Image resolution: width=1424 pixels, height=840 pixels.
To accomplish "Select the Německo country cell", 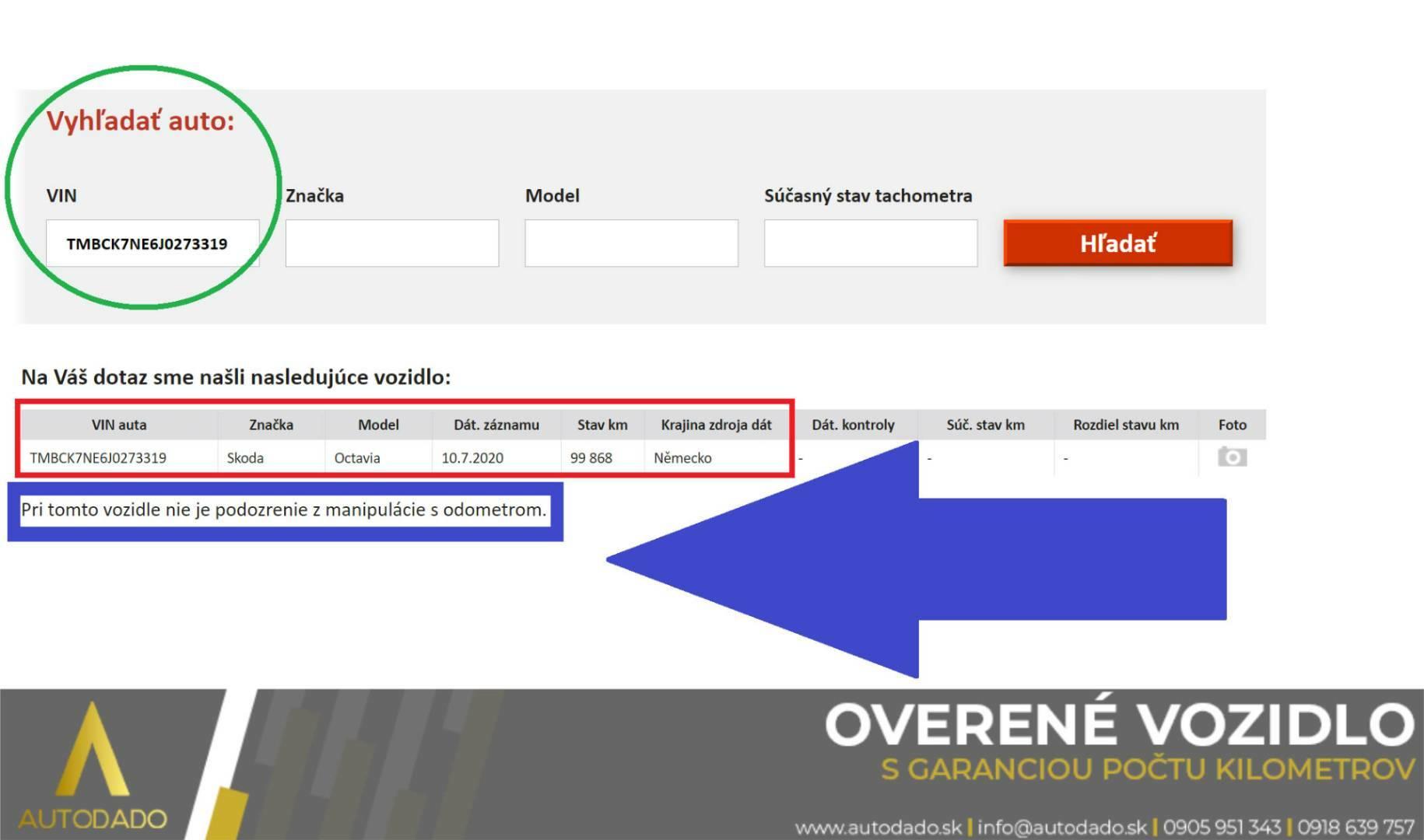I will click(682, 458).
